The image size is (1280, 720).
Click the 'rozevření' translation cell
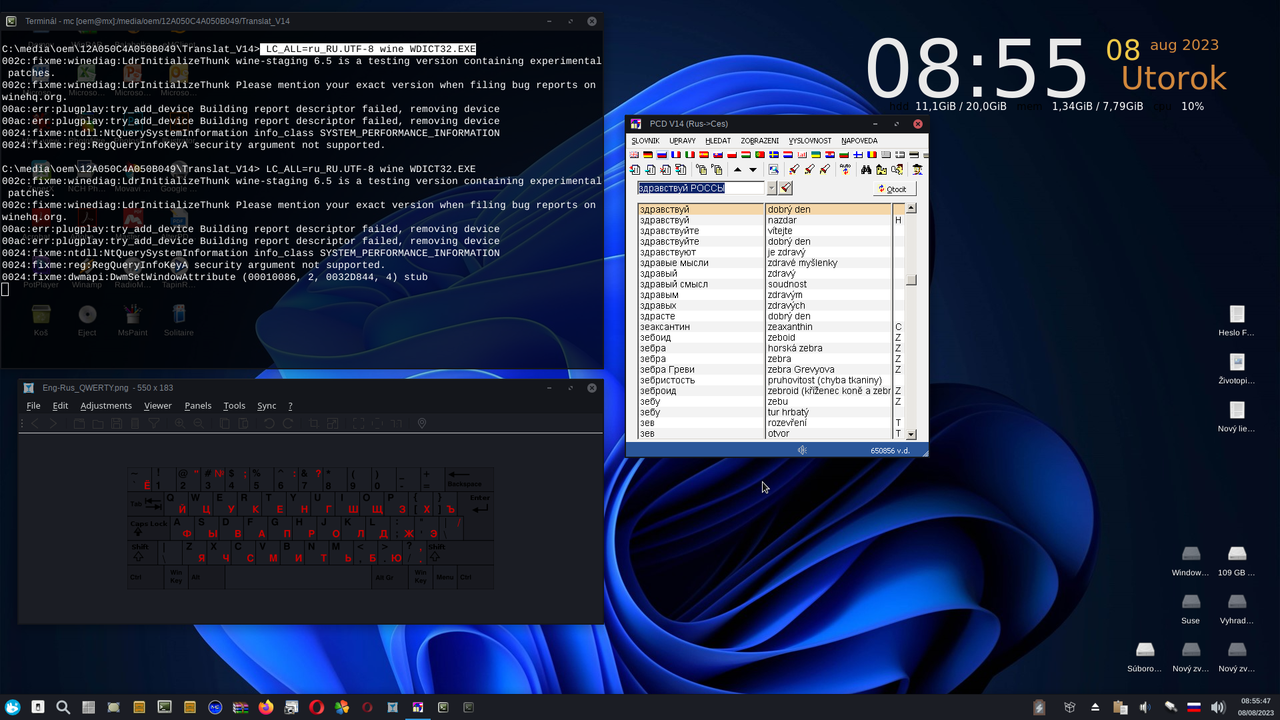pos(829,423)
